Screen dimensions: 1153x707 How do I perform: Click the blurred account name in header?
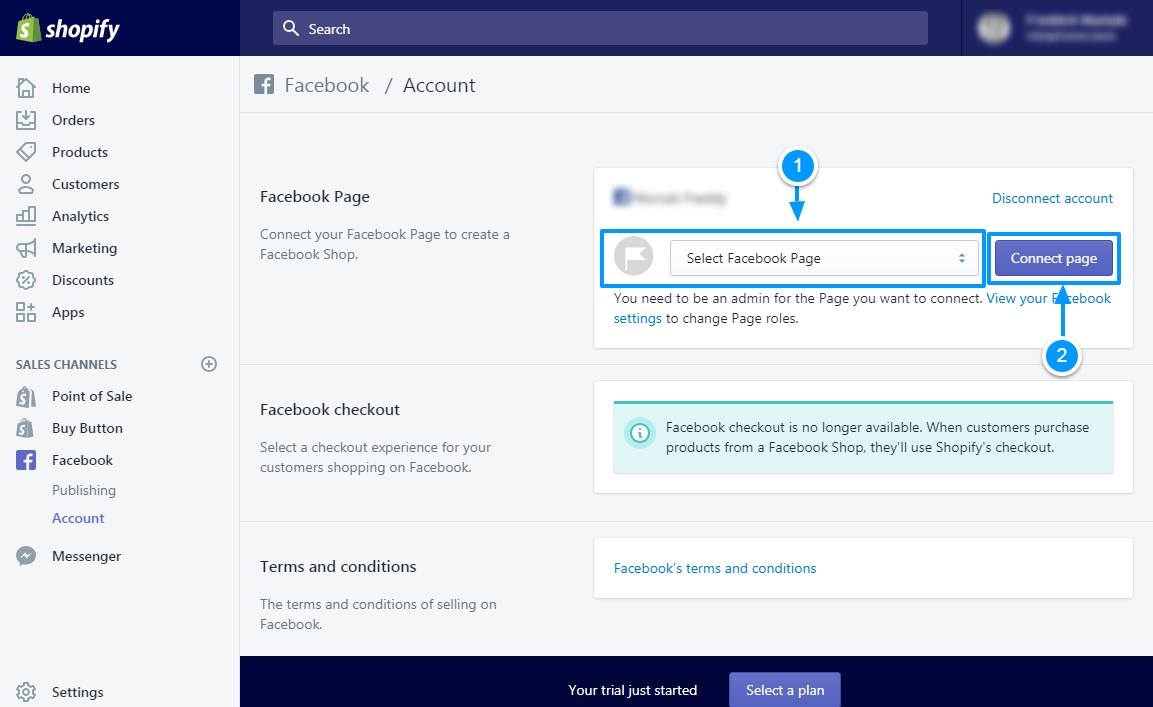pyautogui.click(x=1076, y=21)
